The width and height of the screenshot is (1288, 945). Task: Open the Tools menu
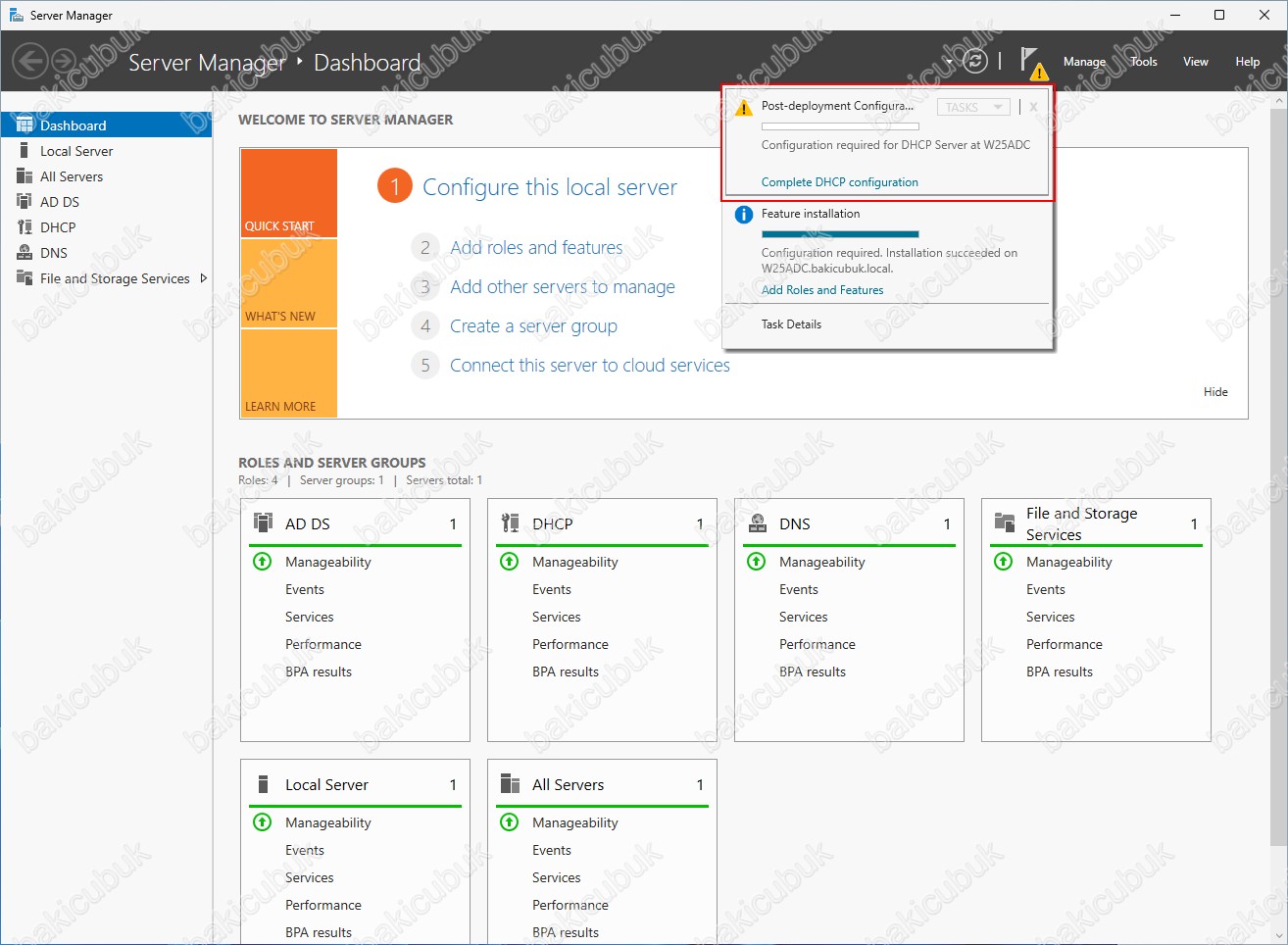click(x=1144, y=62)
